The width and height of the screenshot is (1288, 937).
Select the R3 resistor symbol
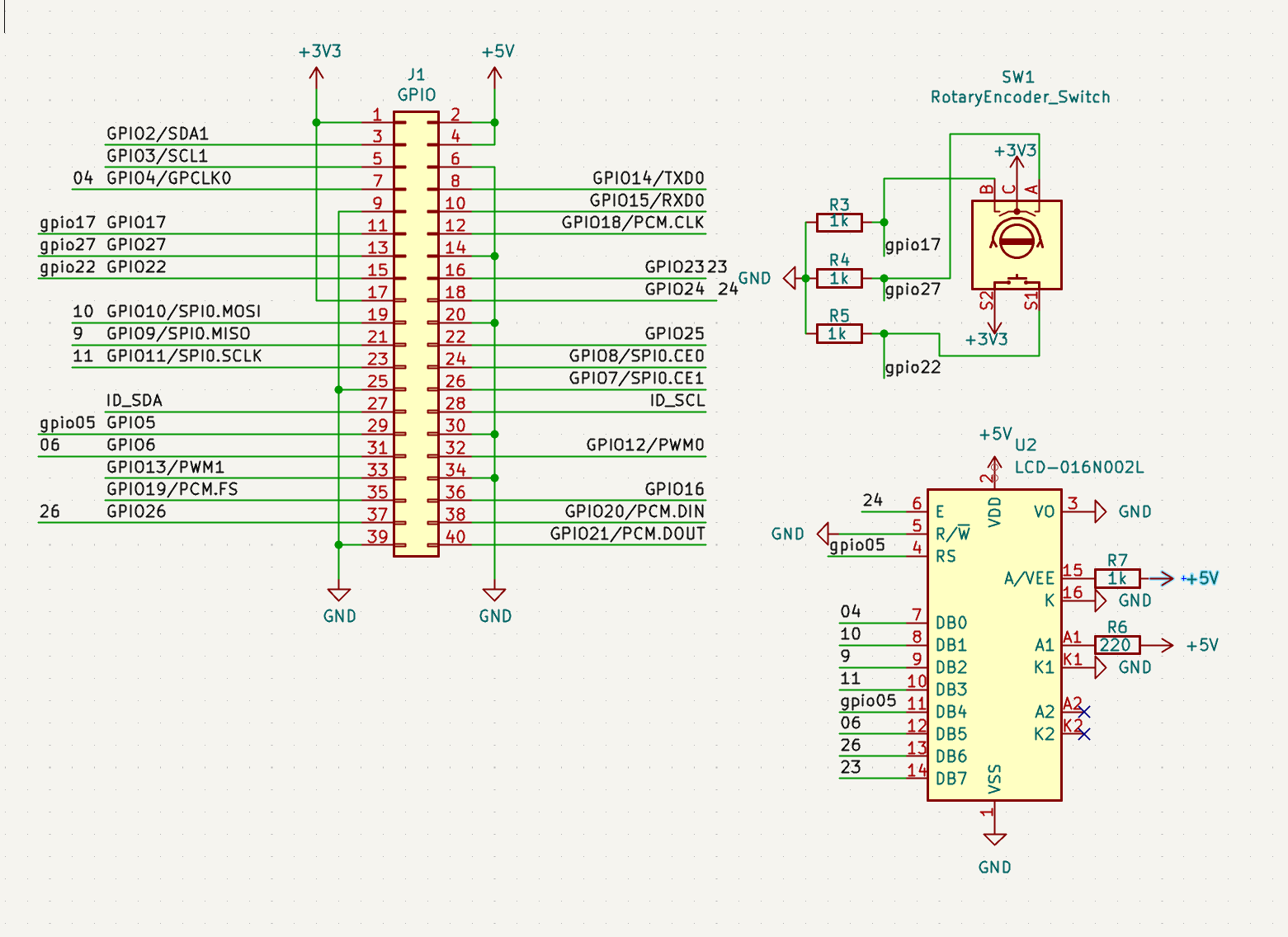tap(839, 222)
